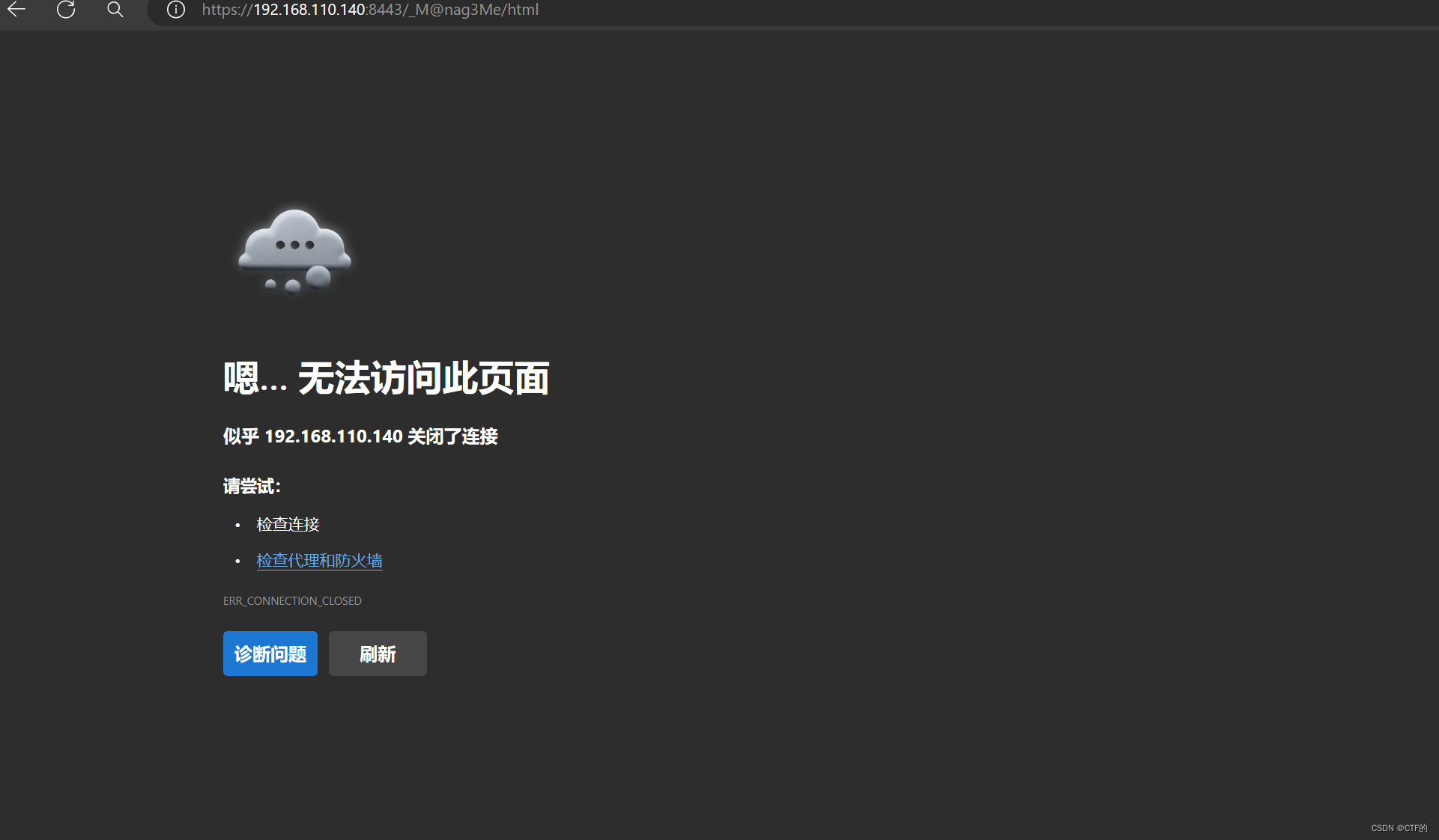Click the 8443 port in the URL
This screenshot has width=1439, height=840.
[x=386, y=10]
